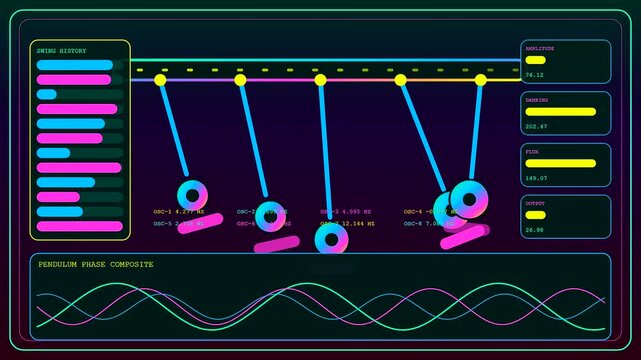
Task: Select the ring bob of the center pendulum
Action: pos(331,239)
